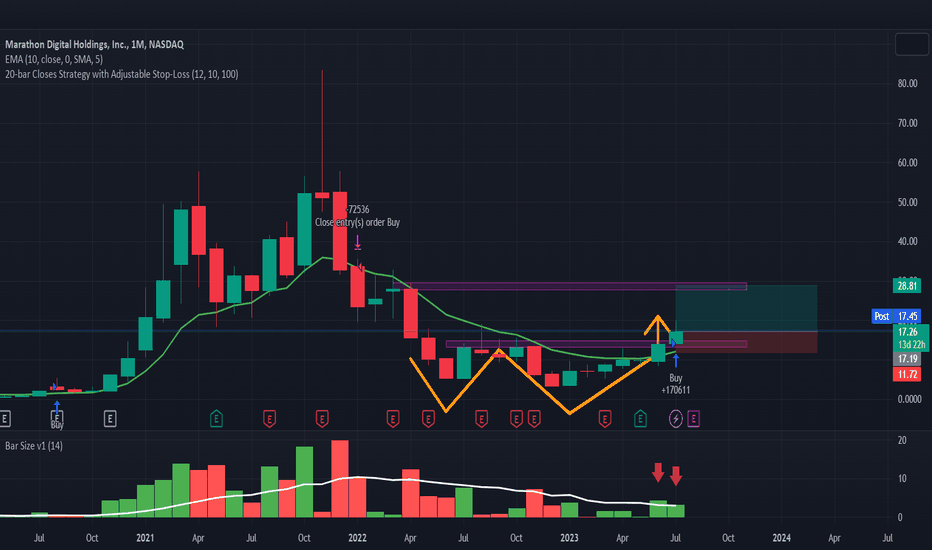Select the upper purple resistance rectangle near 28.81
Screen dimensions: 932x550
coord(569,287)
